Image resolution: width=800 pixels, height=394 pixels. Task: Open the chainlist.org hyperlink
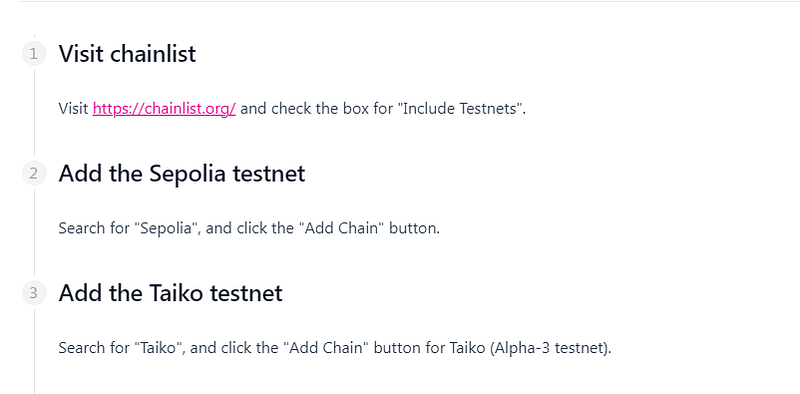point(164,109)
